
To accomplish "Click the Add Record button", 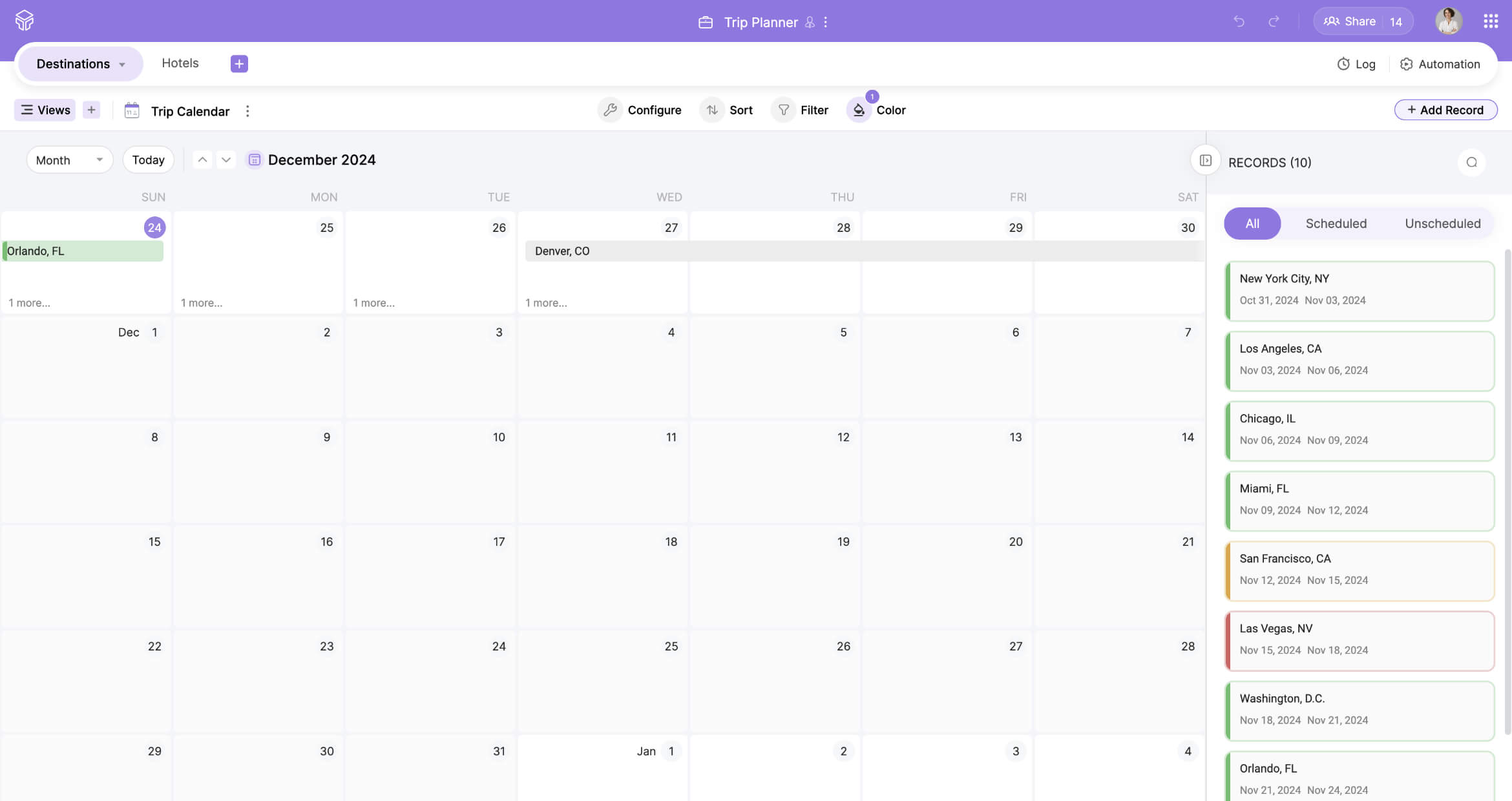I will click(x=1445, y=110).
